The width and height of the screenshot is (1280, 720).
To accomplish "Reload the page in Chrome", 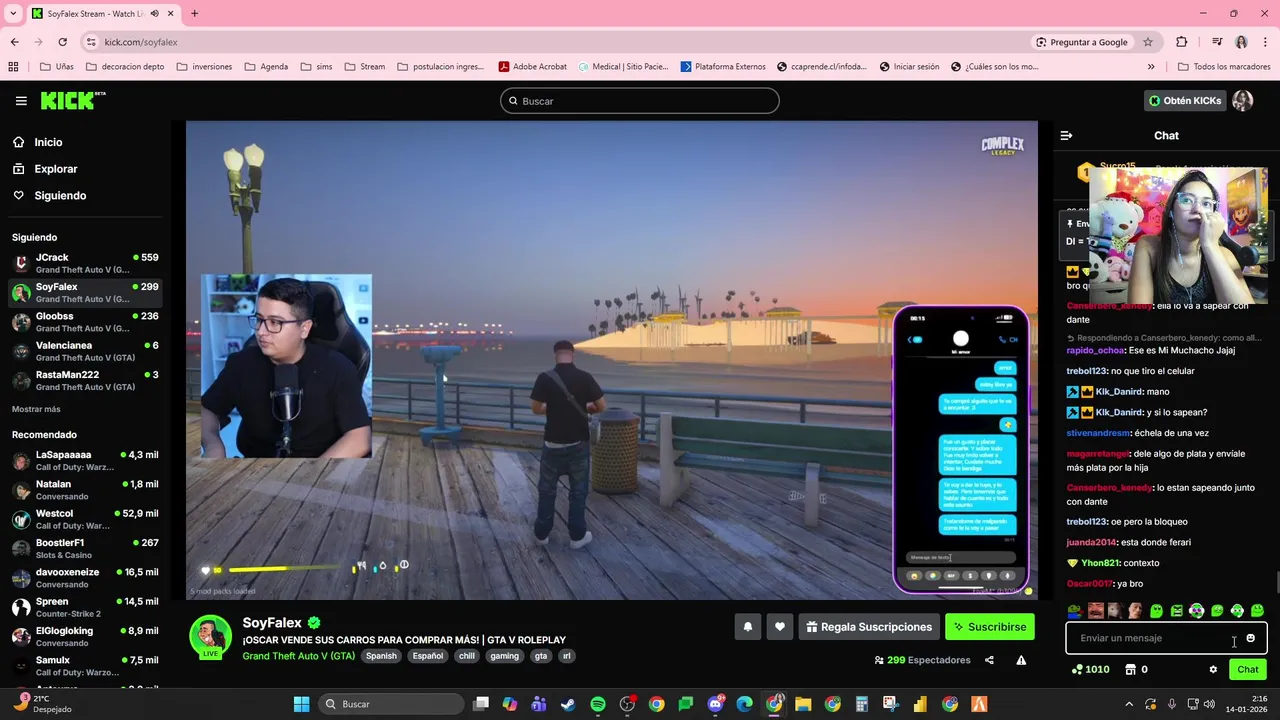I will pyautogui.click(x=62, y=42).
